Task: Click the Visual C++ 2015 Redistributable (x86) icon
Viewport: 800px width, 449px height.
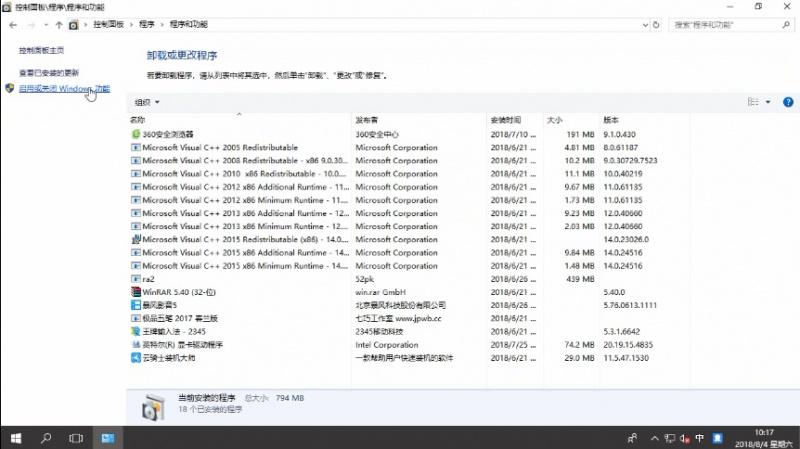Action: click(x=136, y=239)
